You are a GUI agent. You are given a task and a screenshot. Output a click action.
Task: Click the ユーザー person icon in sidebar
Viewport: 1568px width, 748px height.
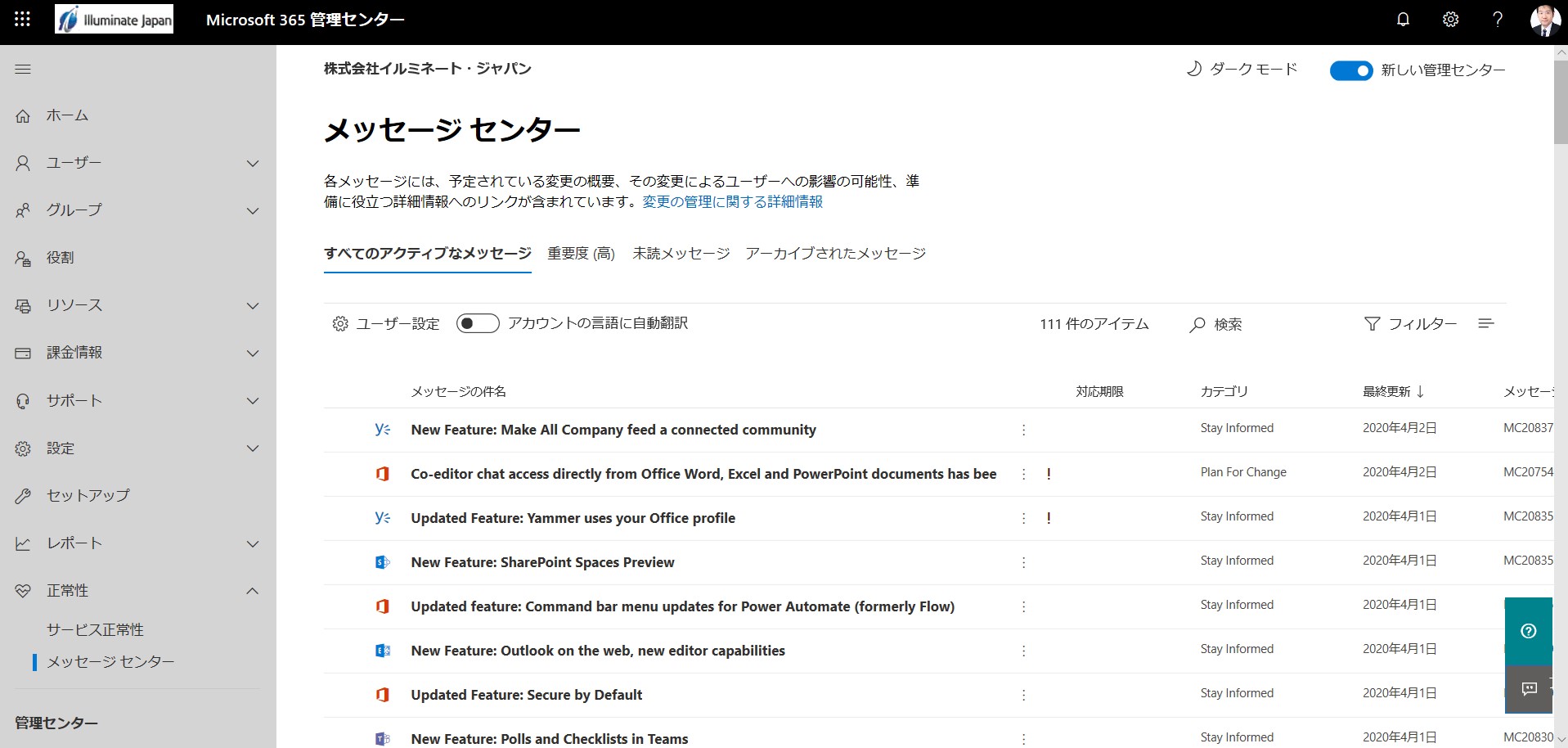coord(23,164)
